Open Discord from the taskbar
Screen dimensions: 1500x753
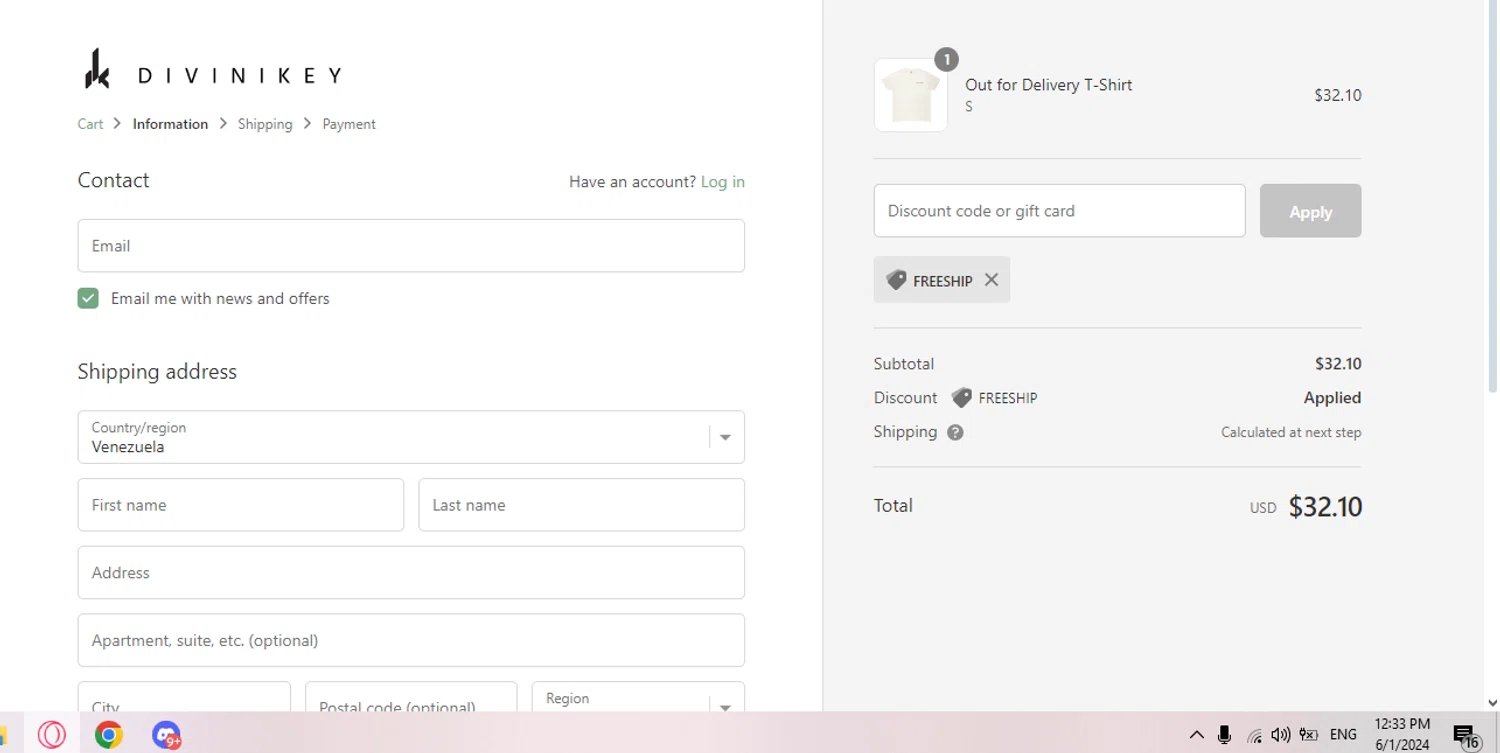pos(166,735)
